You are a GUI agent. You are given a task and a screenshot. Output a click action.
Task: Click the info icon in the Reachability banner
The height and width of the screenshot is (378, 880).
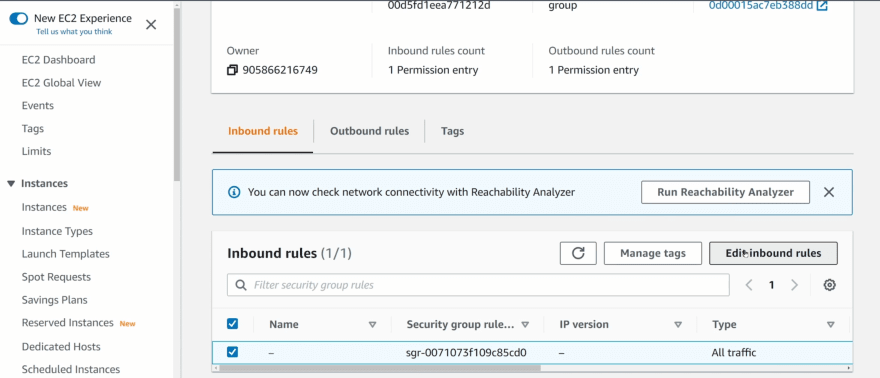click(x=234, y=192)
